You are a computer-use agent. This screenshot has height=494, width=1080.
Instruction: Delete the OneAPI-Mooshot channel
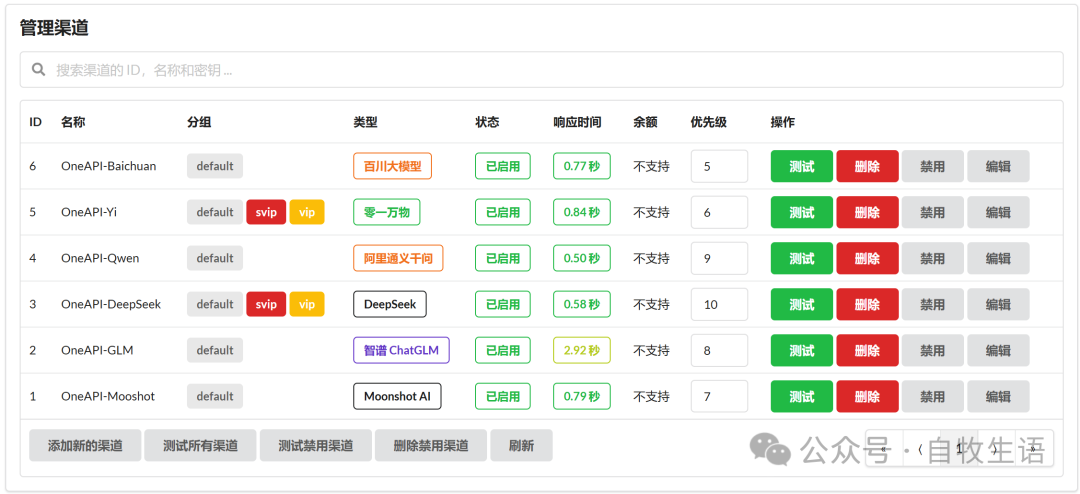(867, 396)
